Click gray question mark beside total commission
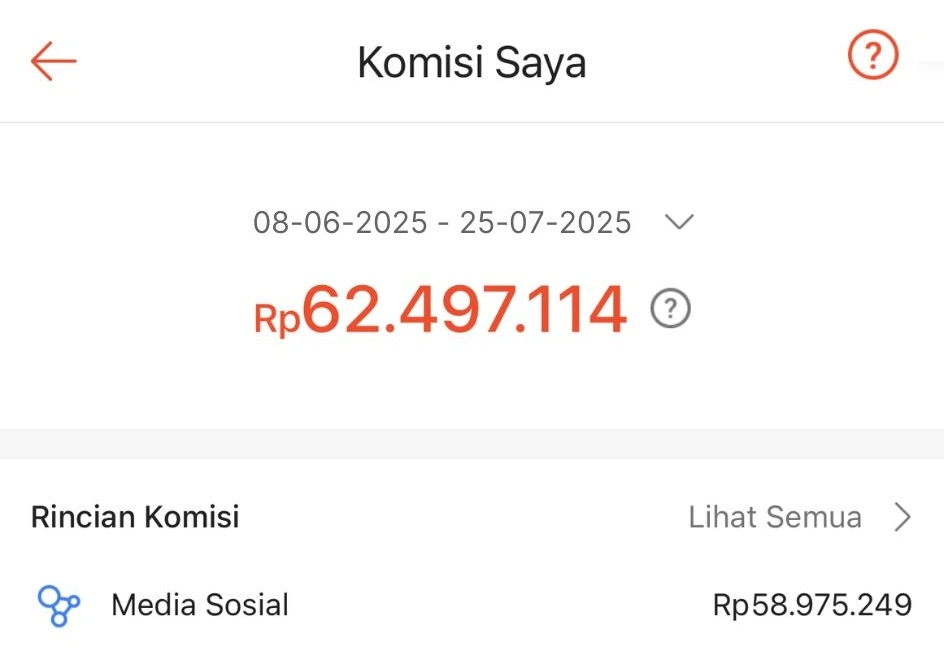944x662 pixels. (x=670, y=310)
